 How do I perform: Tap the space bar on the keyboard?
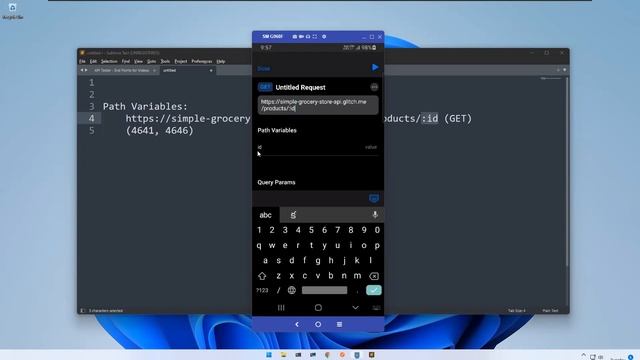coord(324,290)
